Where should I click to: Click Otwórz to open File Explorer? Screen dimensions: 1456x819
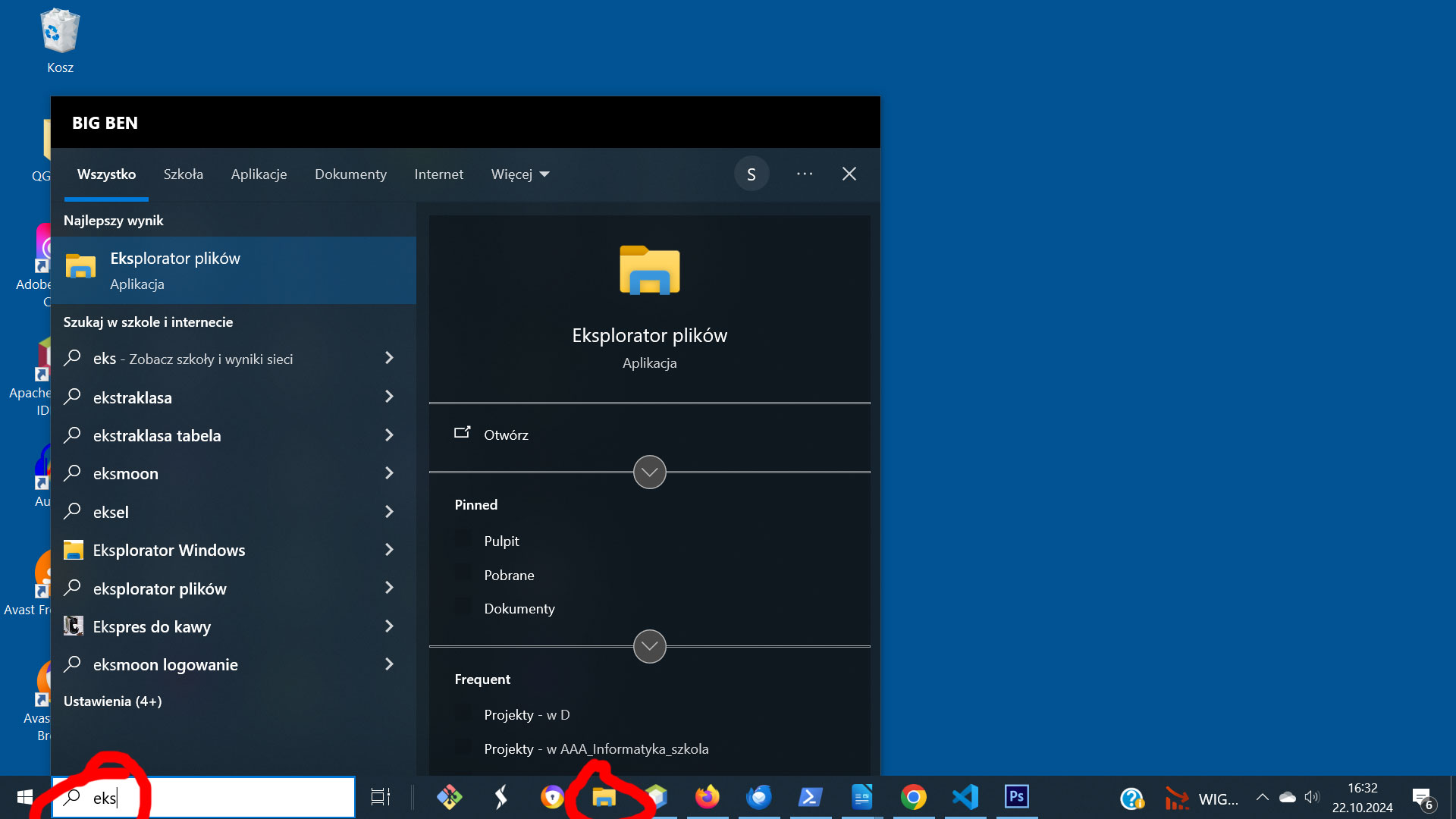tap(506, 435)
